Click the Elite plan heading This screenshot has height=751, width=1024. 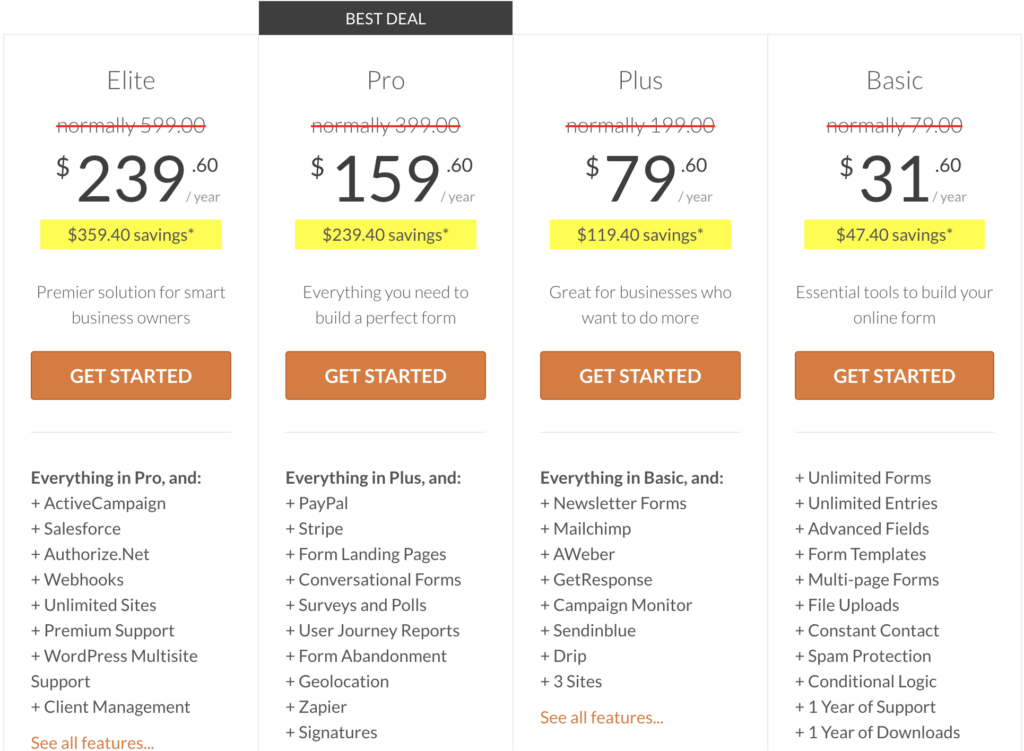pyautogui.click(x=130, y=80)
